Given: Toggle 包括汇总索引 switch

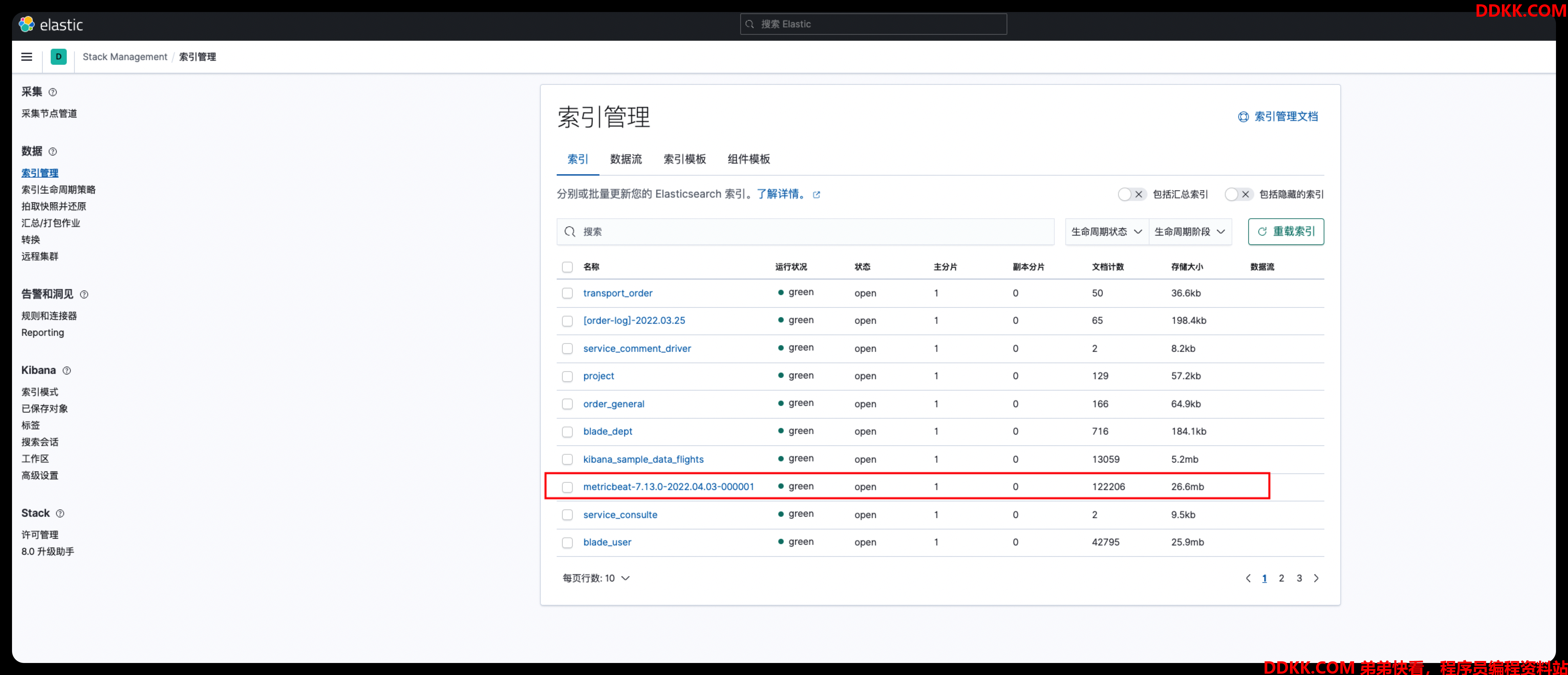Looking at the screenshot, I should click(x=1131, y=194).
